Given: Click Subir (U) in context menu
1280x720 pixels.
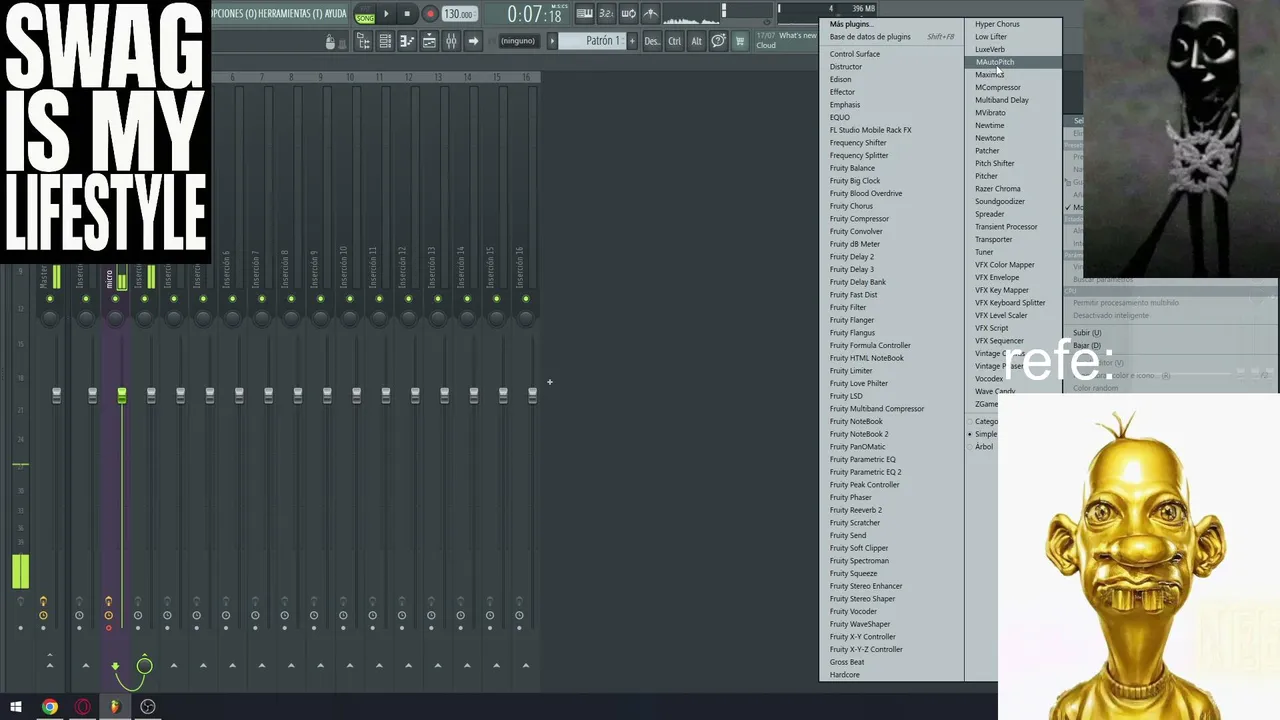Looking at the screenshot, I should [x=1087, y=333].
